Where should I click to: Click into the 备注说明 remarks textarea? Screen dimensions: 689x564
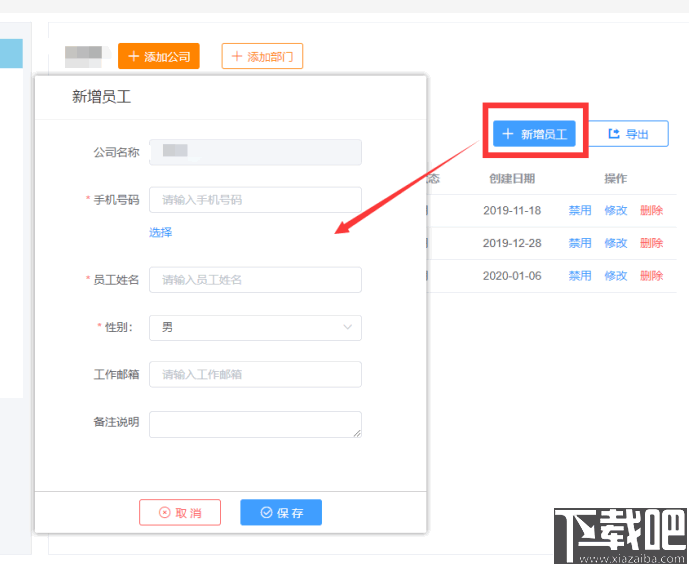click(x=255, y=424)
